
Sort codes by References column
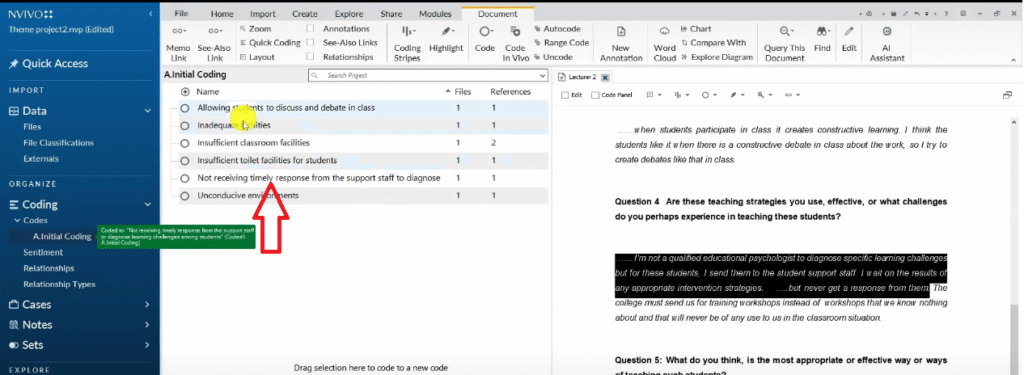coord(510,92)
